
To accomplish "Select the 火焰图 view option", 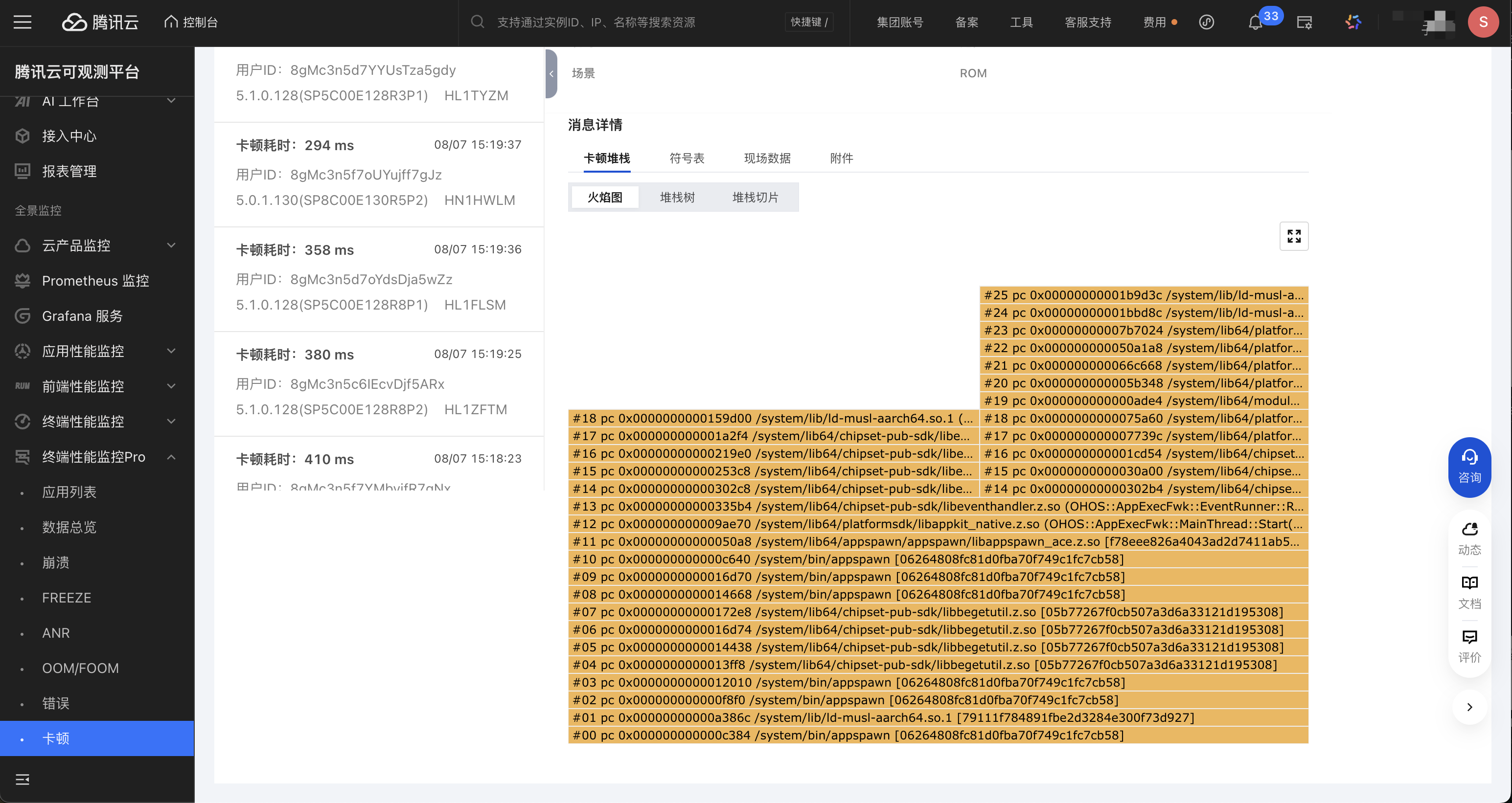I will coord(605,197).
